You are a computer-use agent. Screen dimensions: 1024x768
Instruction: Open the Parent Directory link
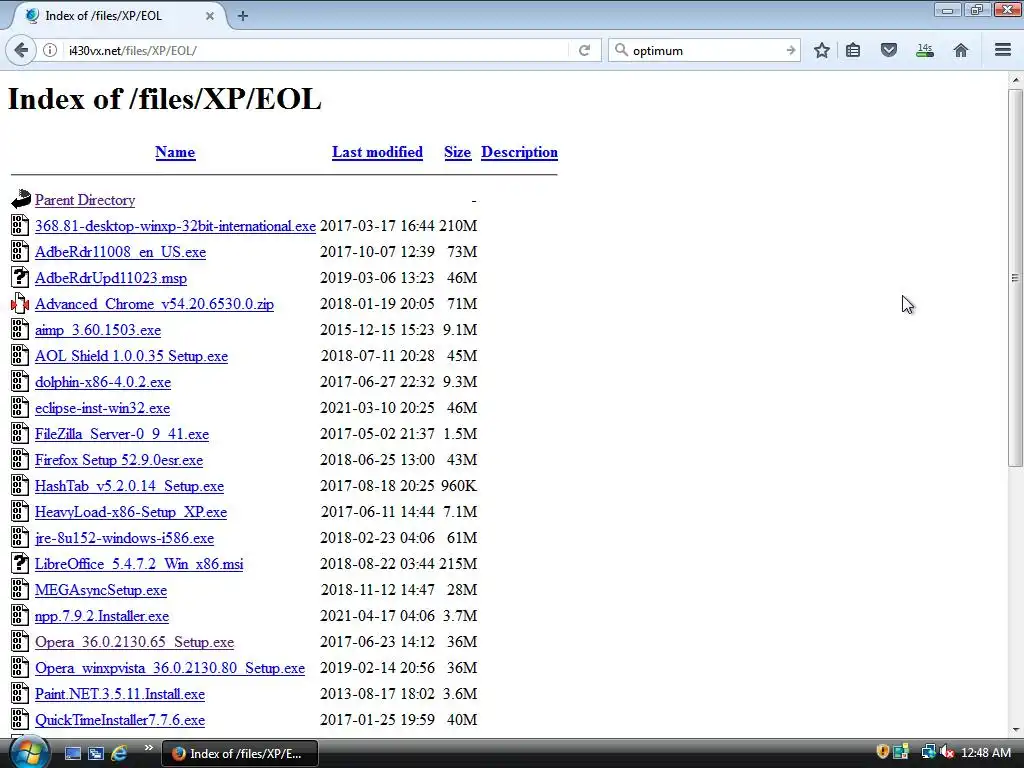tap(85, 200)
